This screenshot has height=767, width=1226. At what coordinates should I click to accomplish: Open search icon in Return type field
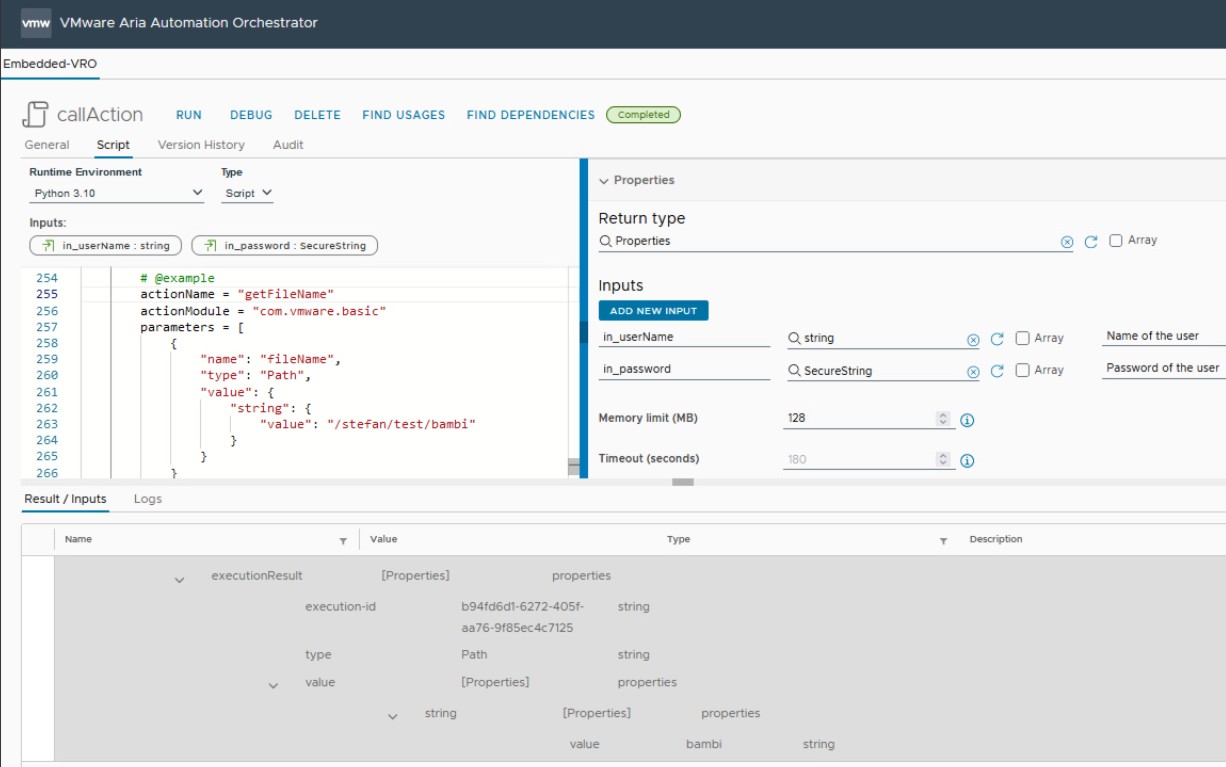[x=605, y=241]
